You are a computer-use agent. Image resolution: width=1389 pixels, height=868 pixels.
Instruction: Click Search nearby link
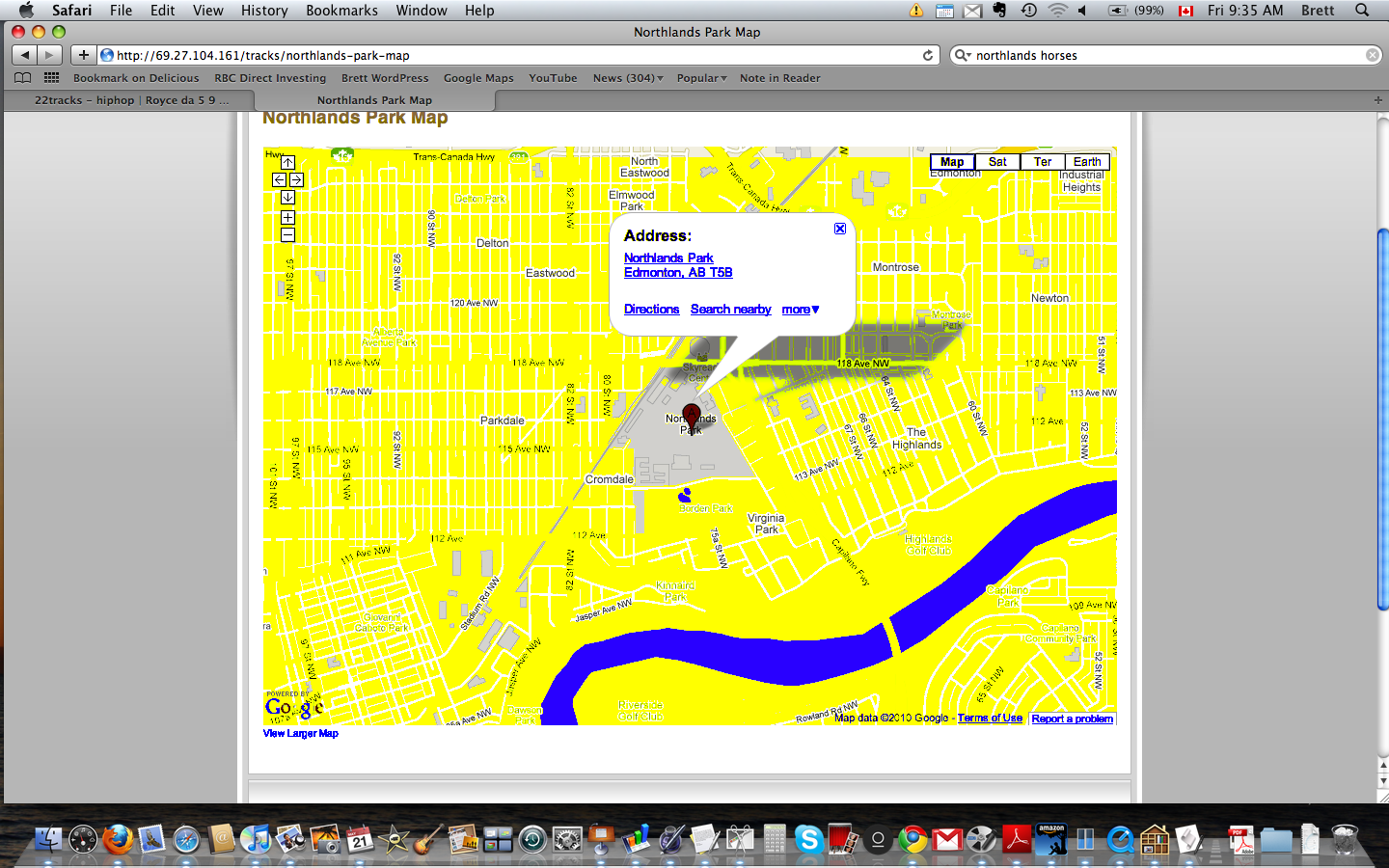point(730,310)
